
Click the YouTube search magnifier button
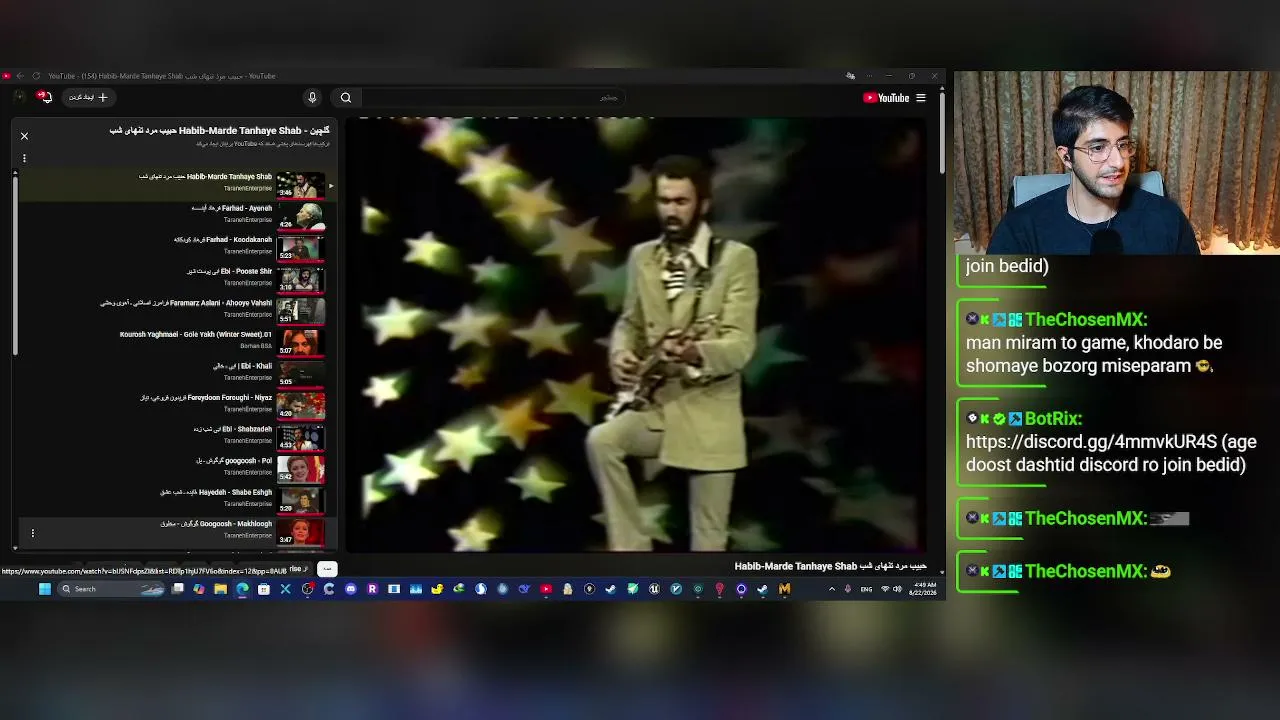coord(346,98)
